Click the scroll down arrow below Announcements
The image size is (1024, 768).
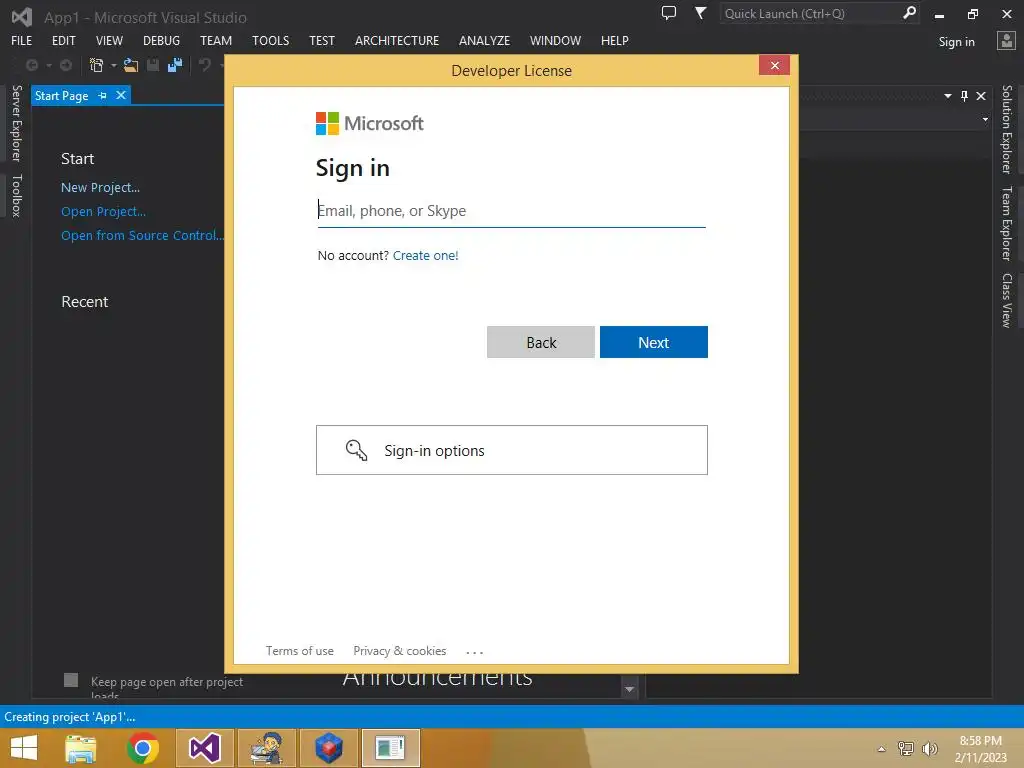[630, 689]
